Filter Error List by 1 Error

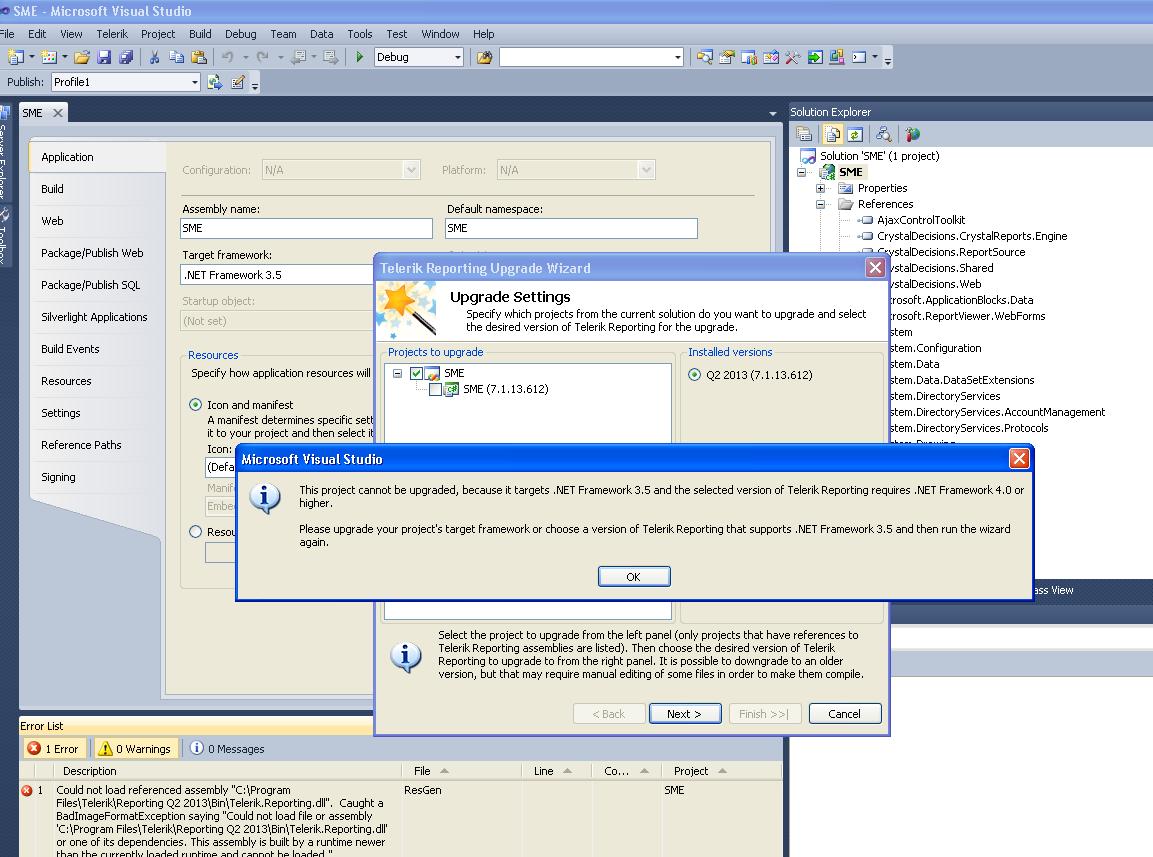[x=54, y=748]
